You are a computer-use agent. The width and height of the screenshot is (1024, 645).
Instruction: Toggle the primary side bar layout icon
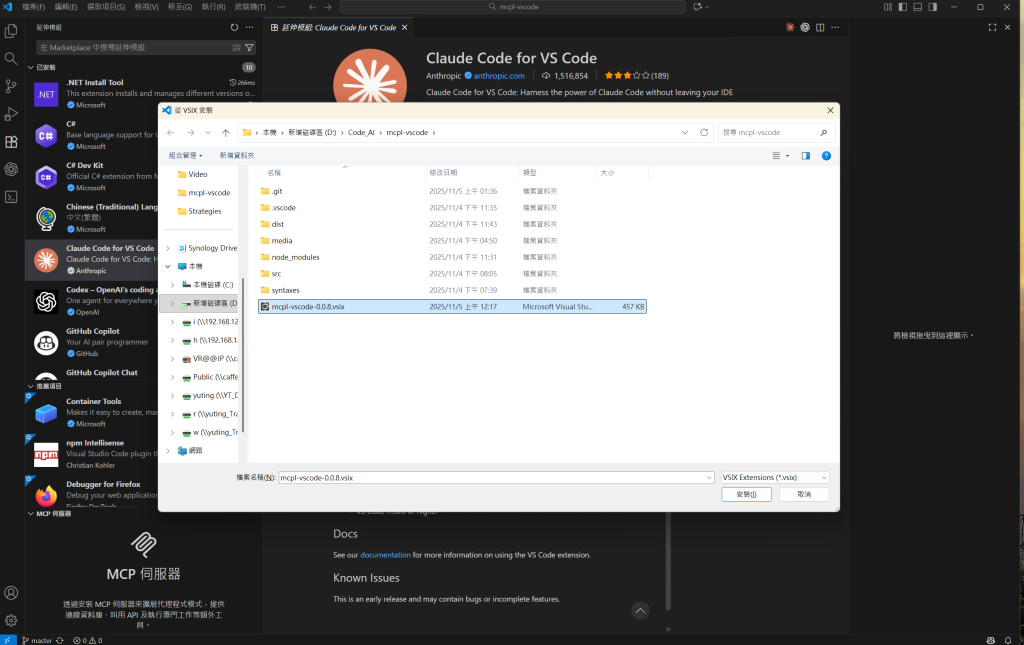click(x=903, y=7)
